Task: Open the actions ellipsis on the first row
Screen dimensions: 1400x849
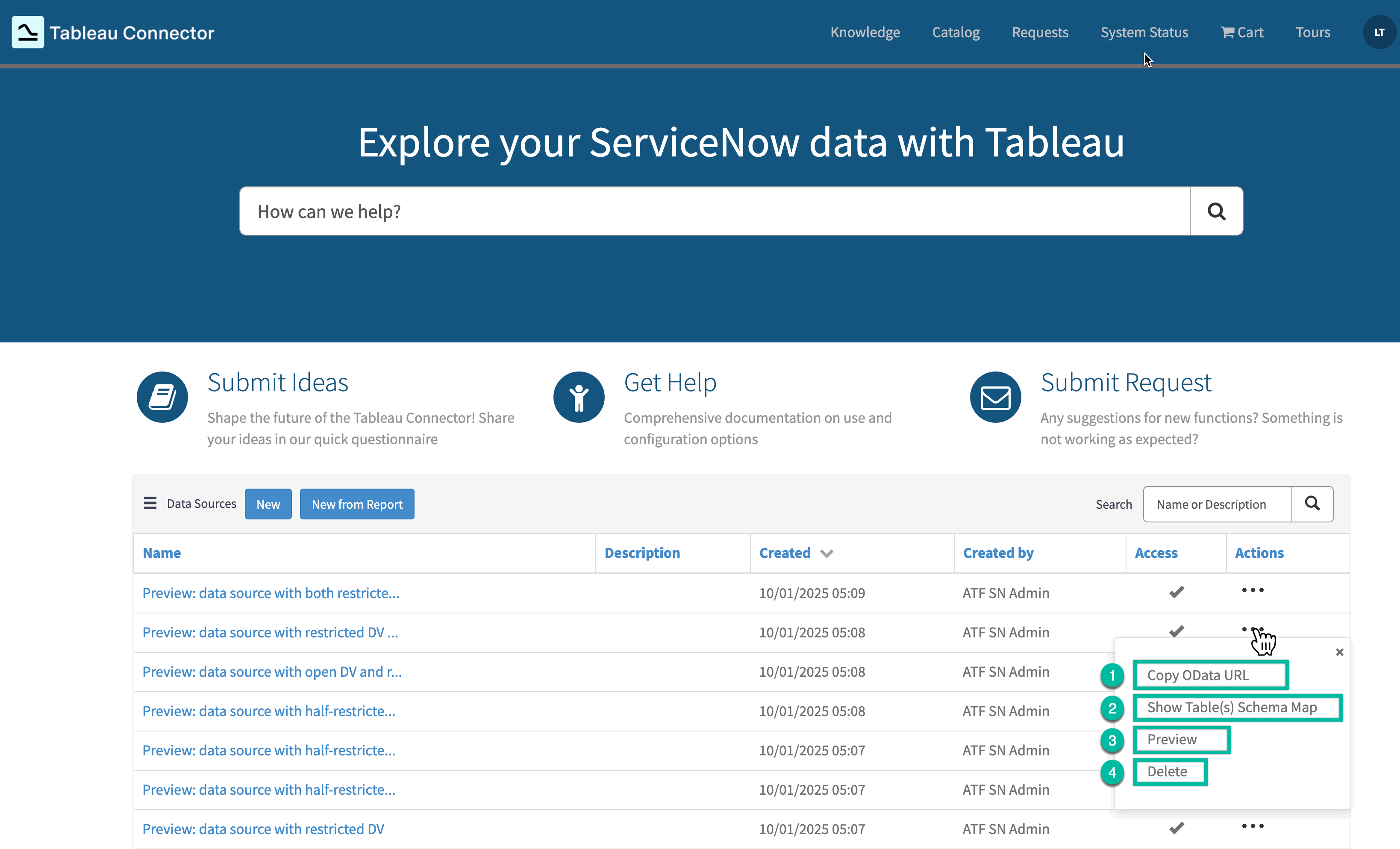Action: [1252, 590]
